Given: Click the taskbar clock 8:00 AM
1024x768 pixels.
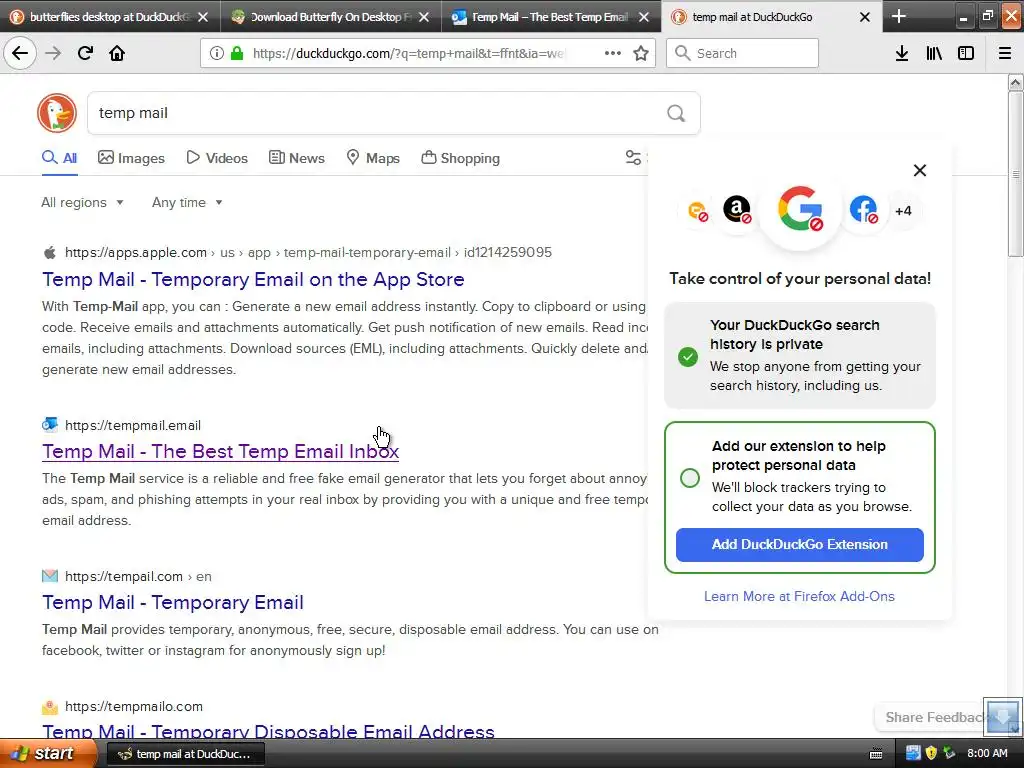Looking at the screenshot, I should click(987, 753).
